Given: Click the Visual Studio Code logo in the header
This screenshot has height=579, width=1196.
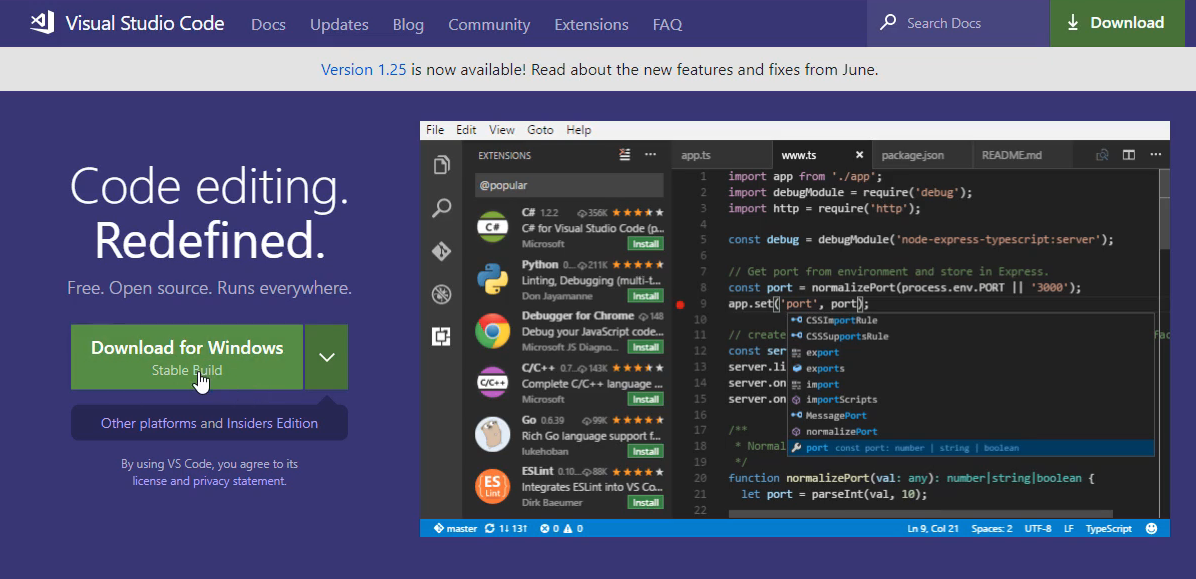Looking at the screenshot, I should [42, 23].
